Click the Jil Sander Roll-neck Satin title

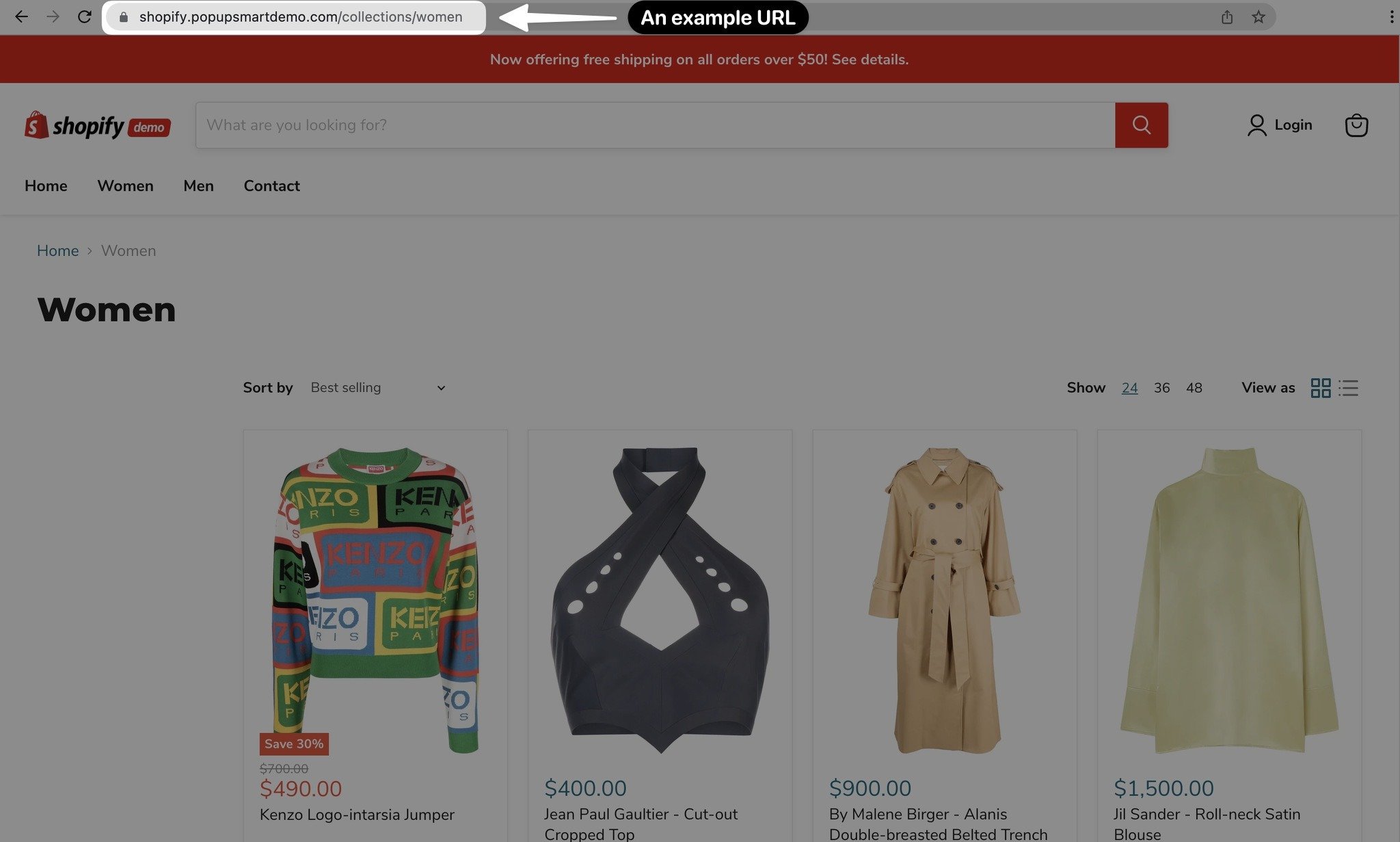(1207, 824)
